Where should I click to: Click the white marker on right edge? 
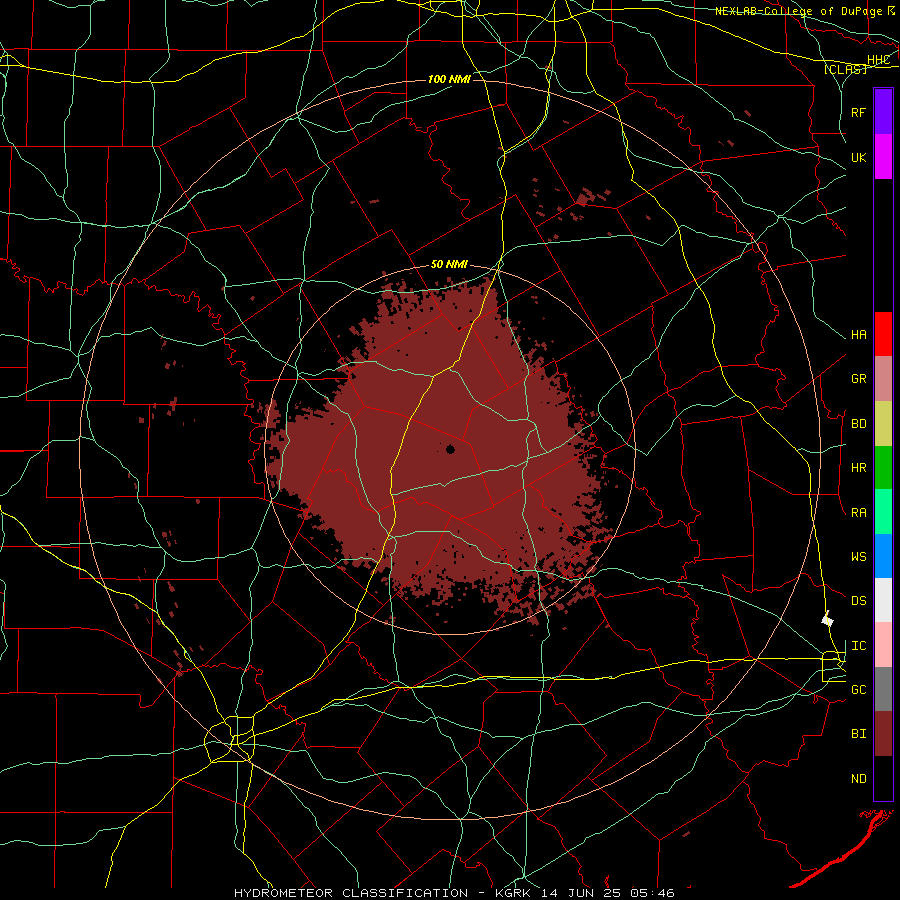[x=827, y=619]
